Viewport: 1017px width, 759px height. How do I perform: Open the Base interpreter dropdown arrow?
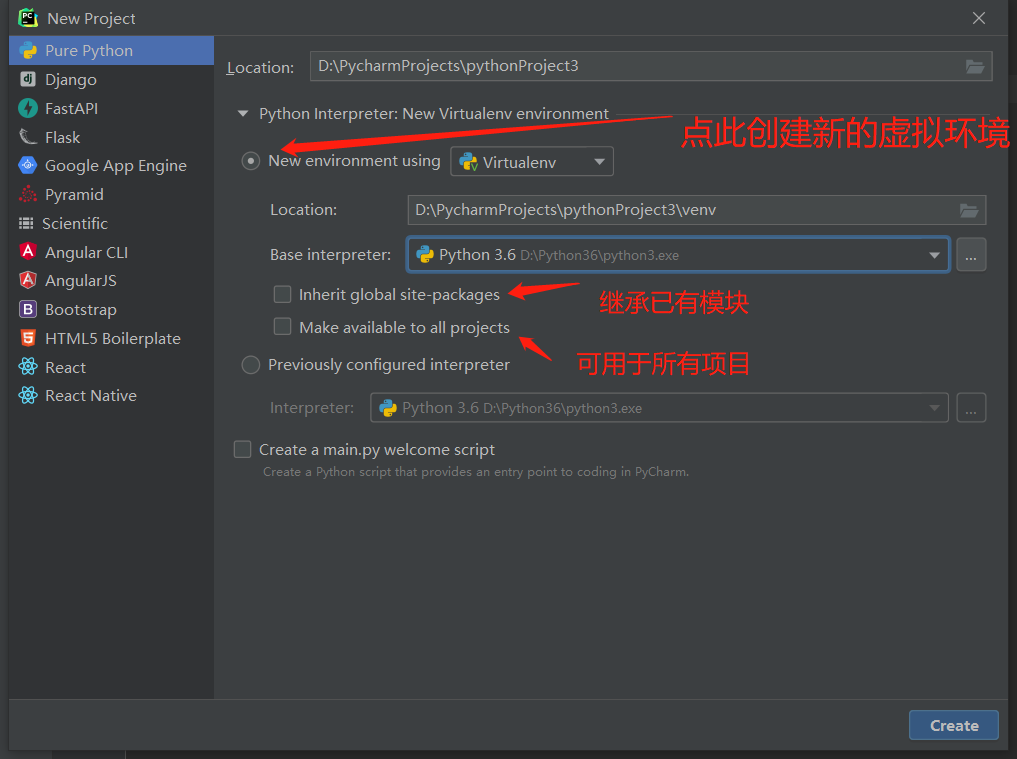[x=934, y=255]
